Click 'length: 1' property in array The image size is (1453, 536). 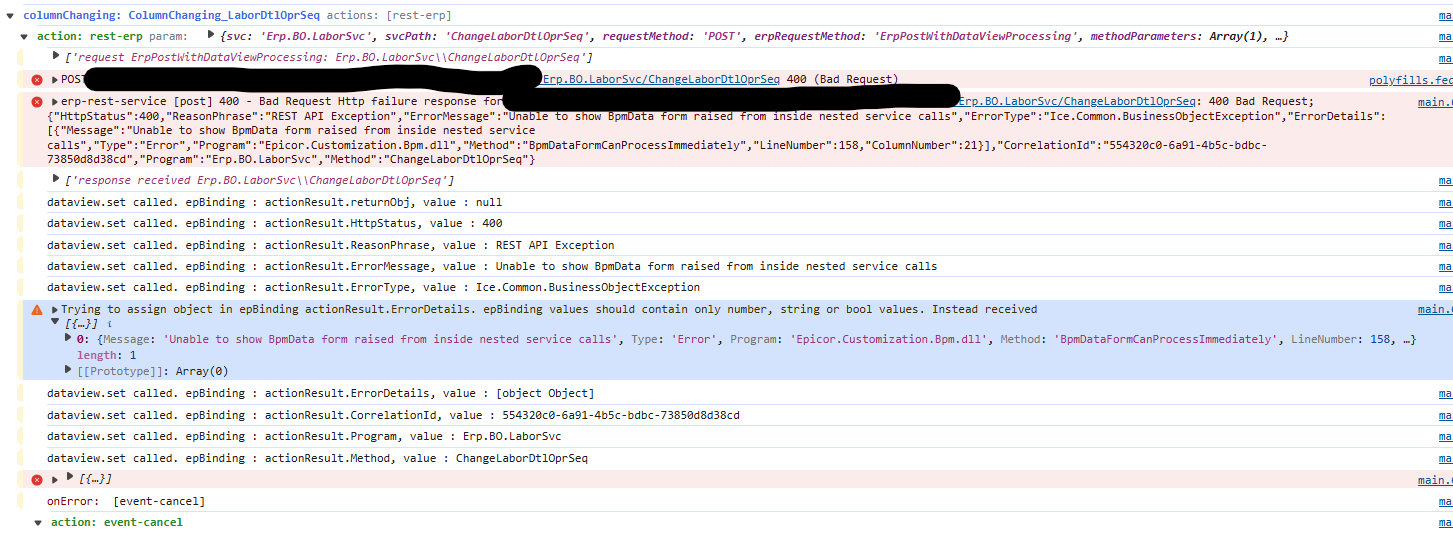[106, 355]
